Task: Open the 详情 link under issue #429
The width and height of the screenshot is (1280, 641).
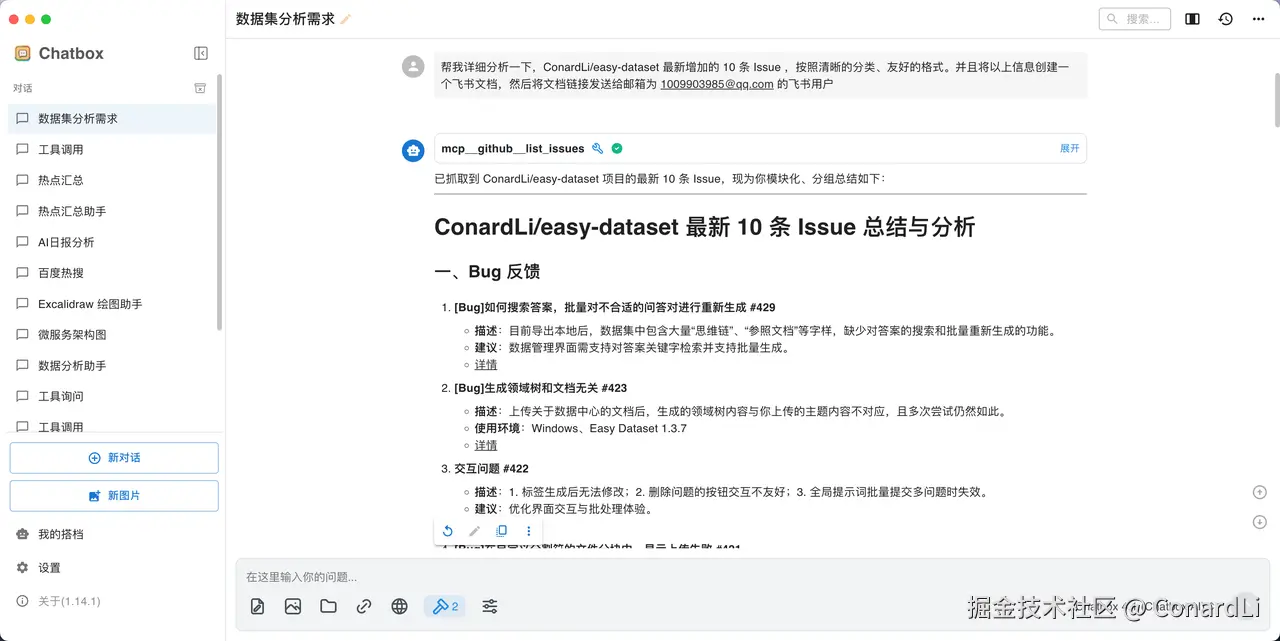Action: click(x=486, y=365)
